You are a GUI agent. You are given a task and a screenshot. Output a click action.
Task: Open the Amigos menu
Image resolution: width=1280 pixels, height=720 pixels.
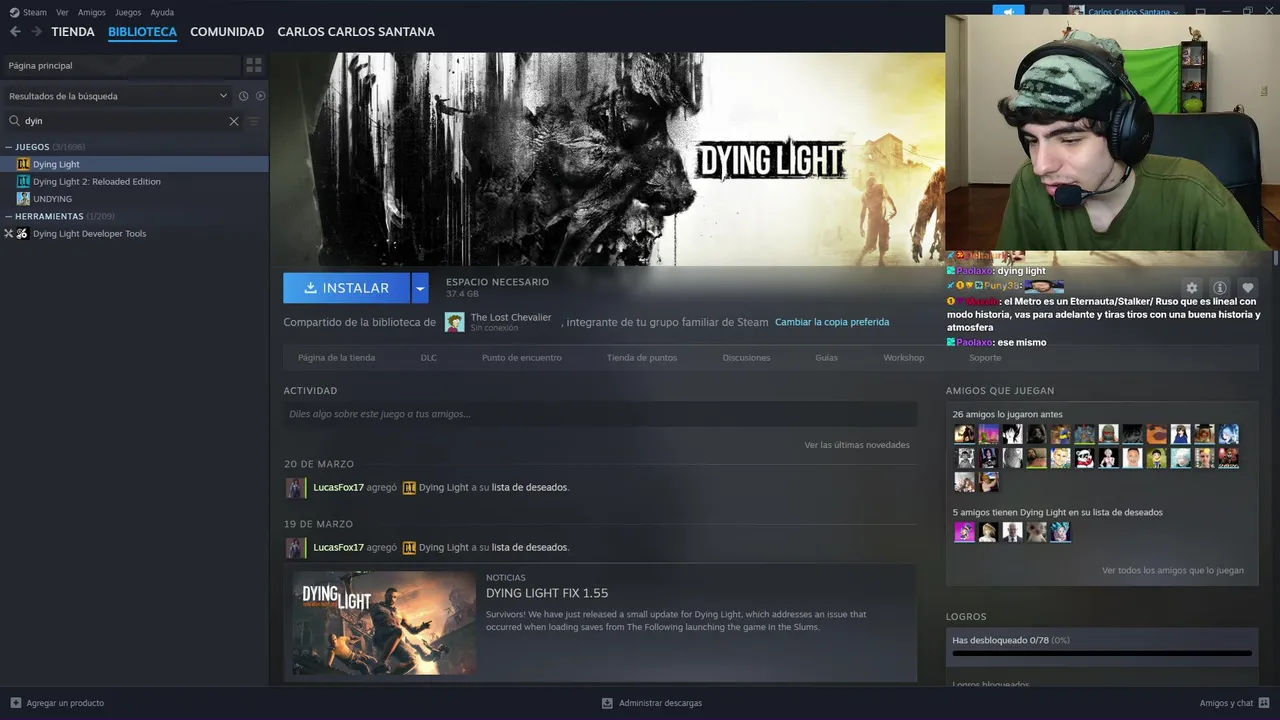92,12
